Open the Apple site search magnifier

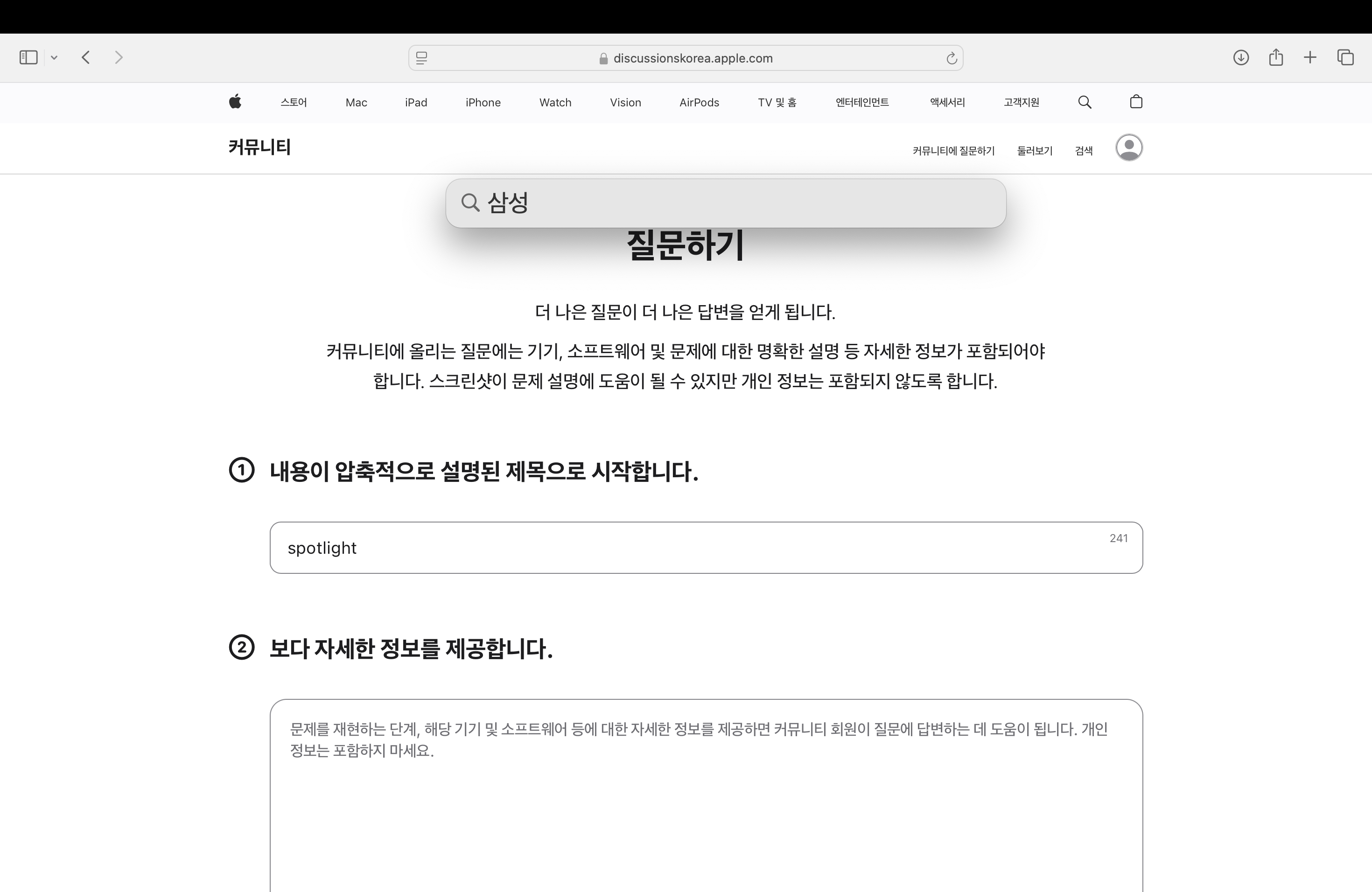tap(1085, 102)
